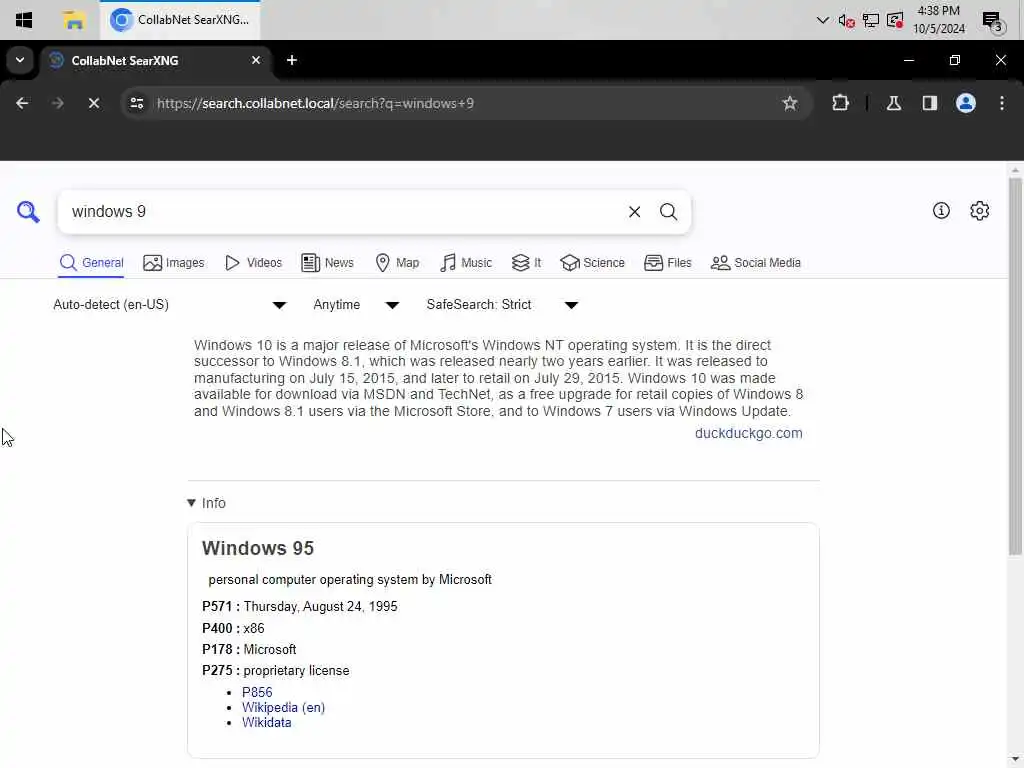Viewport: 1024px width, 768px height.
Task: Open the Anytime time range dropdown
Action: click(356, 305)
